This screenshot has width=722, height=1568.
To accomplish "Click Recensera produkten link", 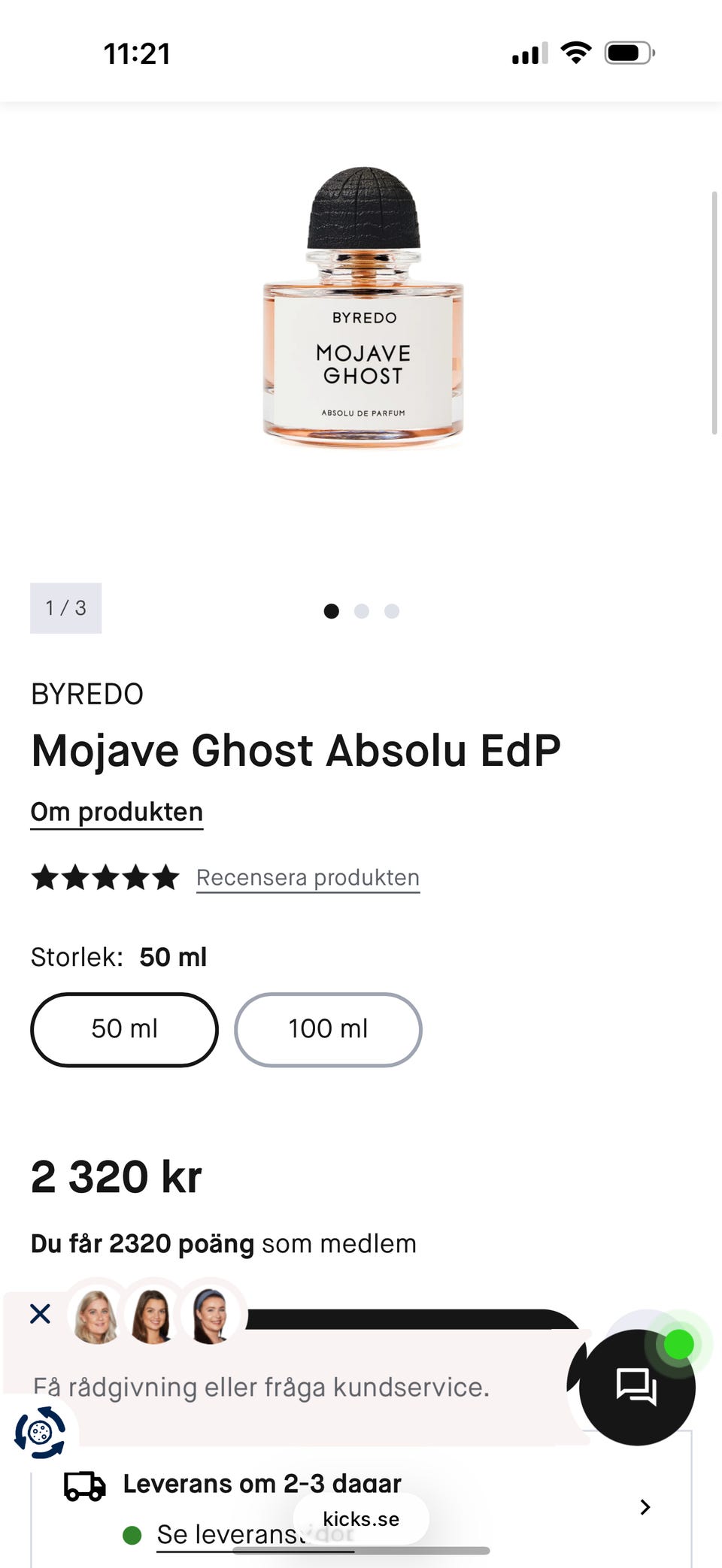I will (x=308, y=877).
